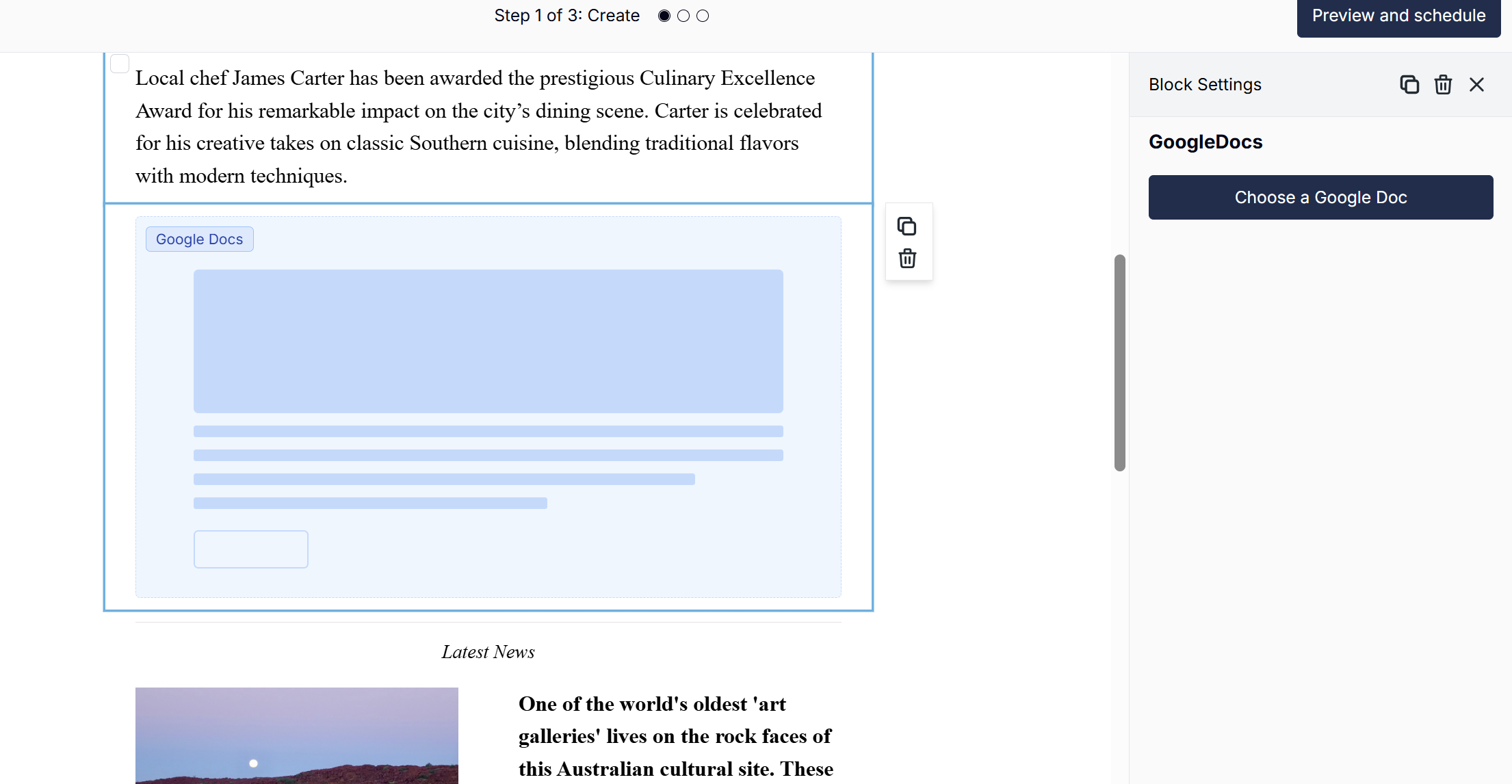This screenshot has height=784, width=1512.
Task: Select first step indicator dot
Action: 664,16
